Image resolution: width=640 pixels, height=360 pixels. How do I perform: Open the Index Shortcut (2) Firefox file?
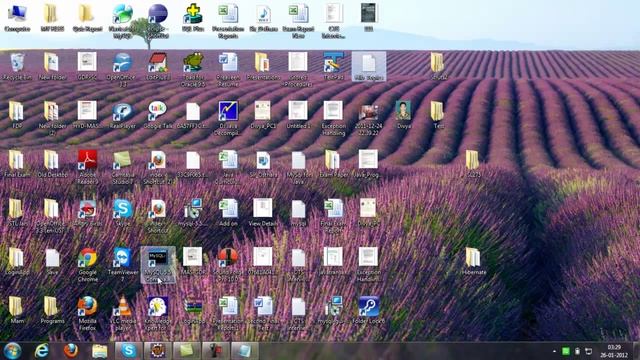(x=158, y=167)
